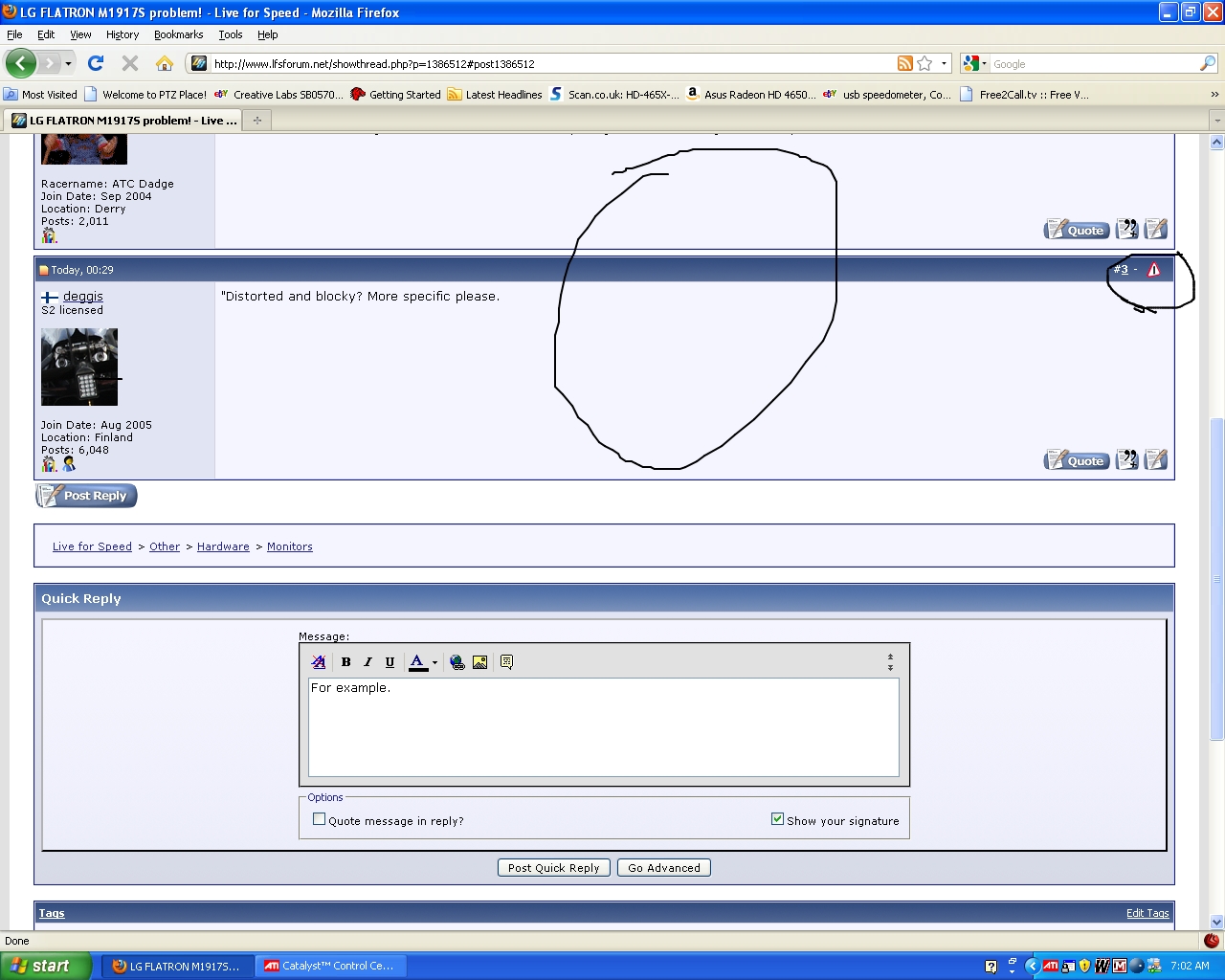1225x980 pixels.
Task: Expand hidden system tray icons
Action: pos(1032,966)
